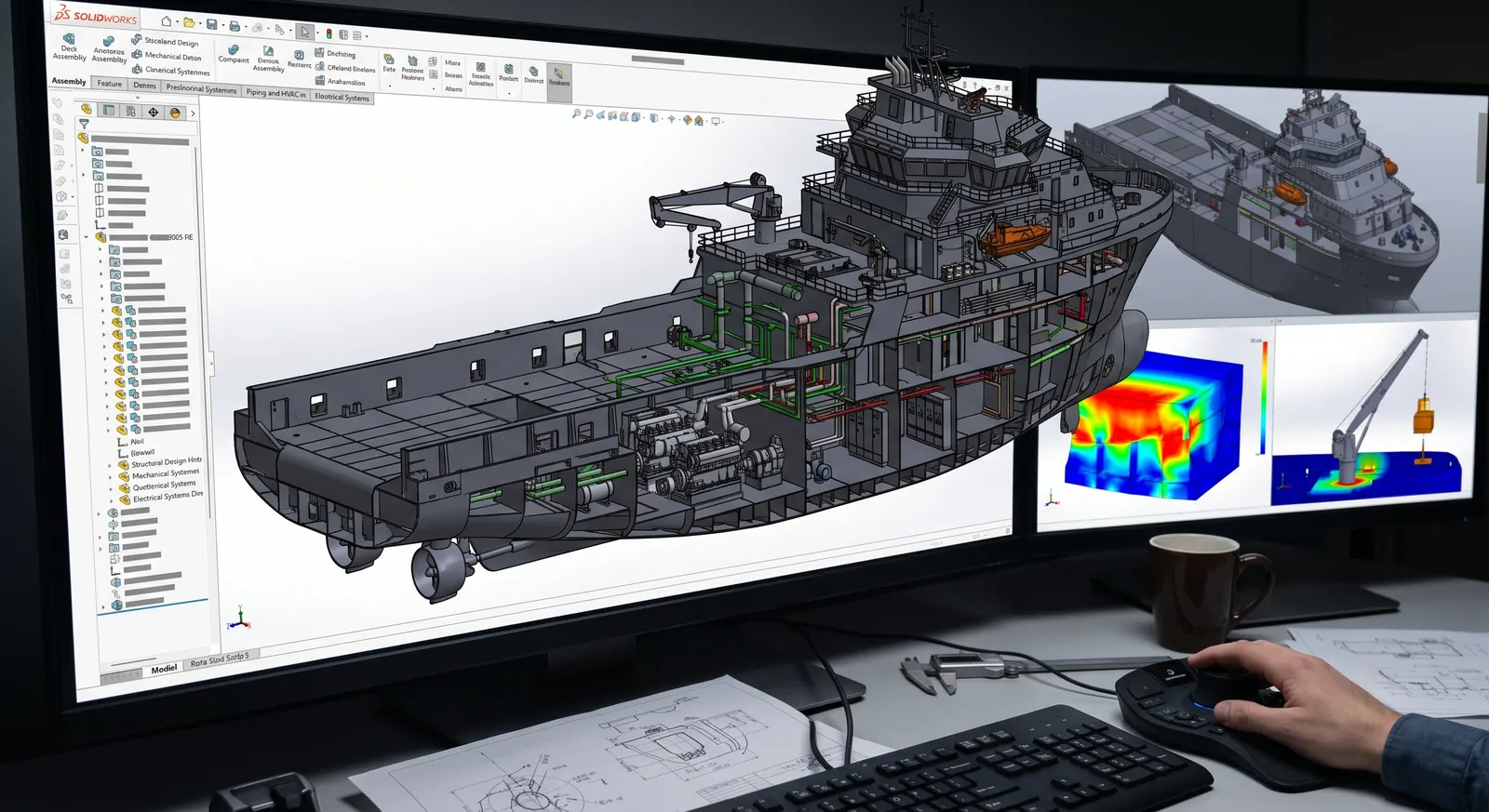Viewport: 1489px width, 812px height.
Task: Activate the Select arrow cursor tool
Action: 304,32
